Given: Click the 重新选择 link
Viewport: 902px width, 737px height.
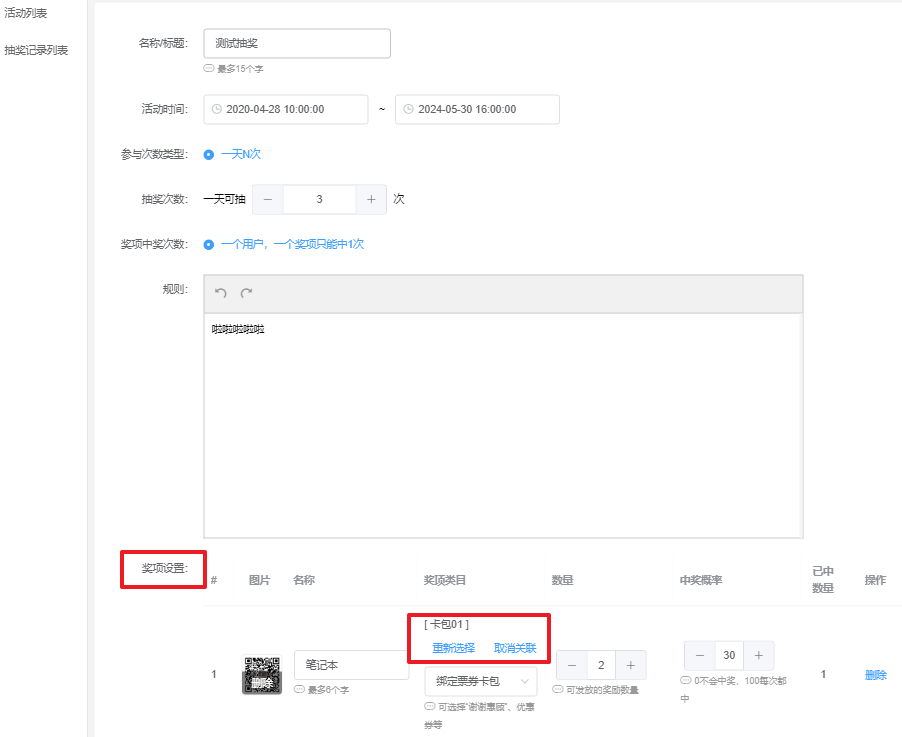Looking at the screenshot, I should (x=453, y=648).
